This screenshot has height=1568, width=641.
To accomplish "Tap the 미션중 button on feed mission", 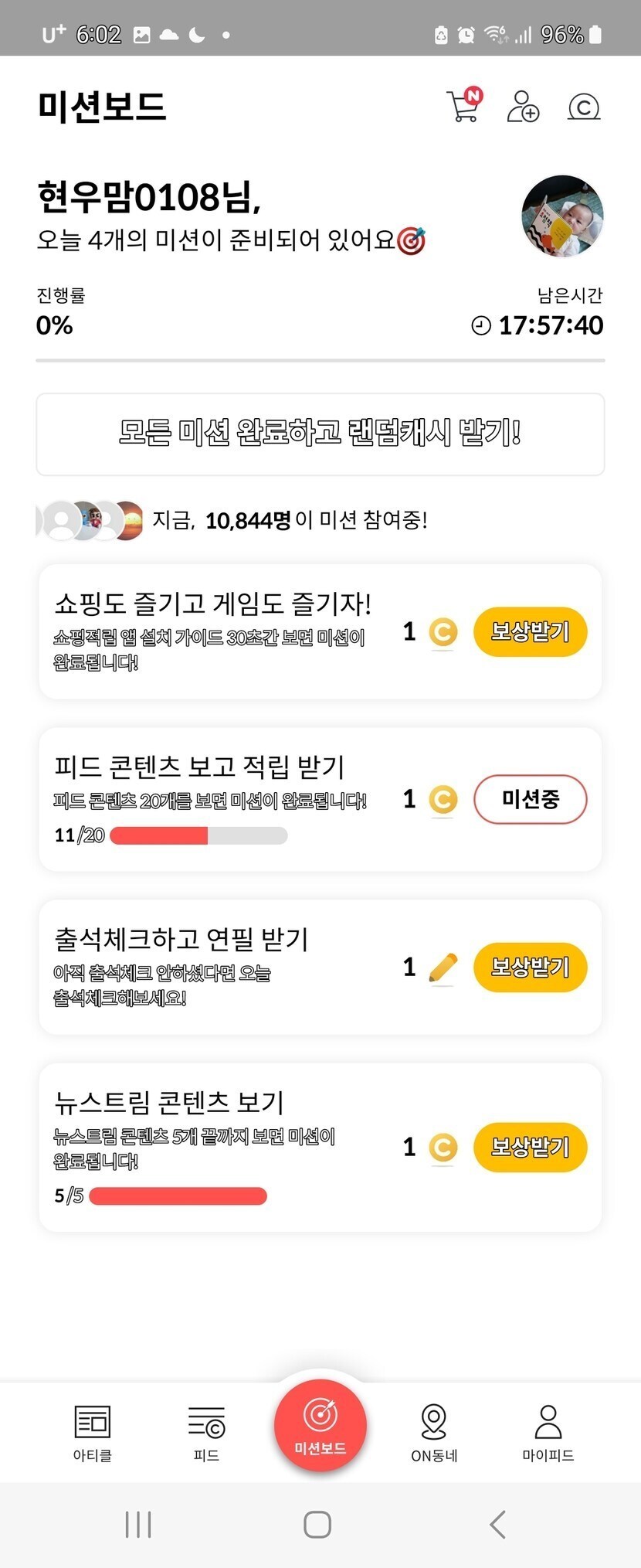I will pos(530,799).
